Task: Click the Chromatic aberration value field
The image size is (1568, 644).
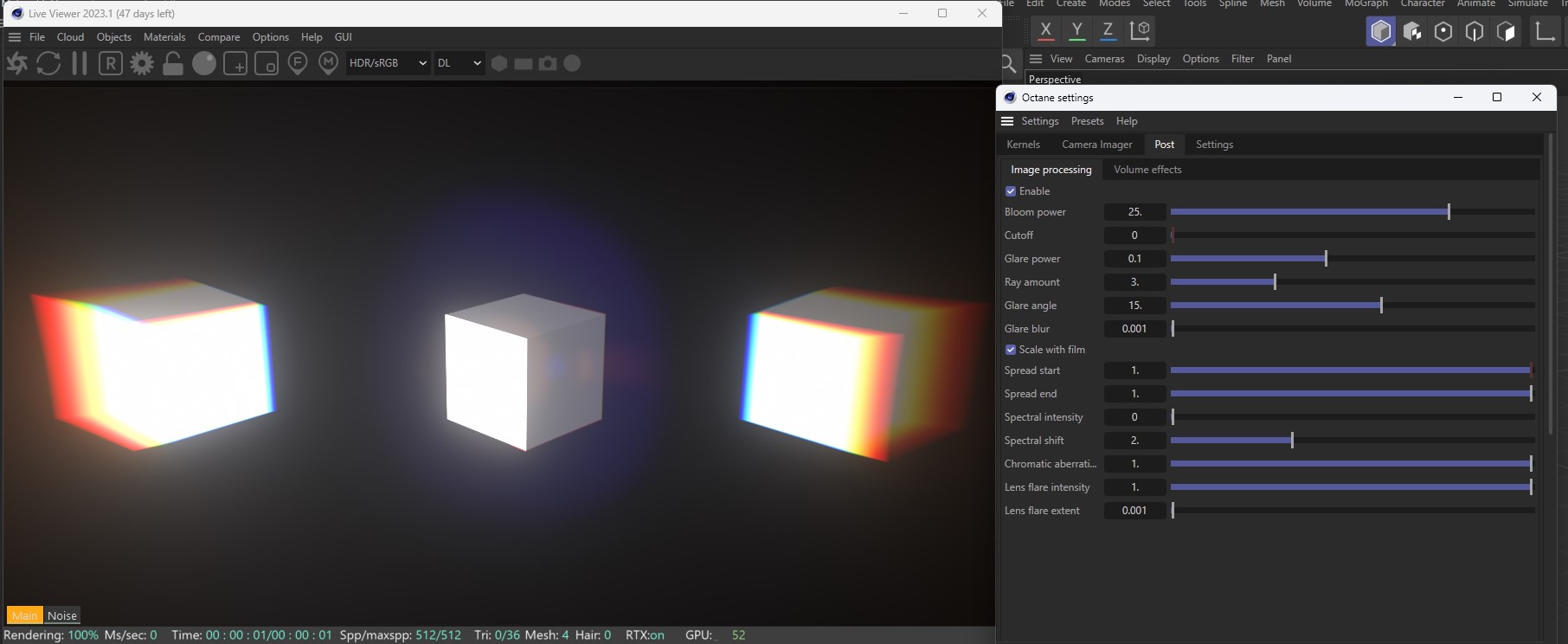Action: 1134,464
